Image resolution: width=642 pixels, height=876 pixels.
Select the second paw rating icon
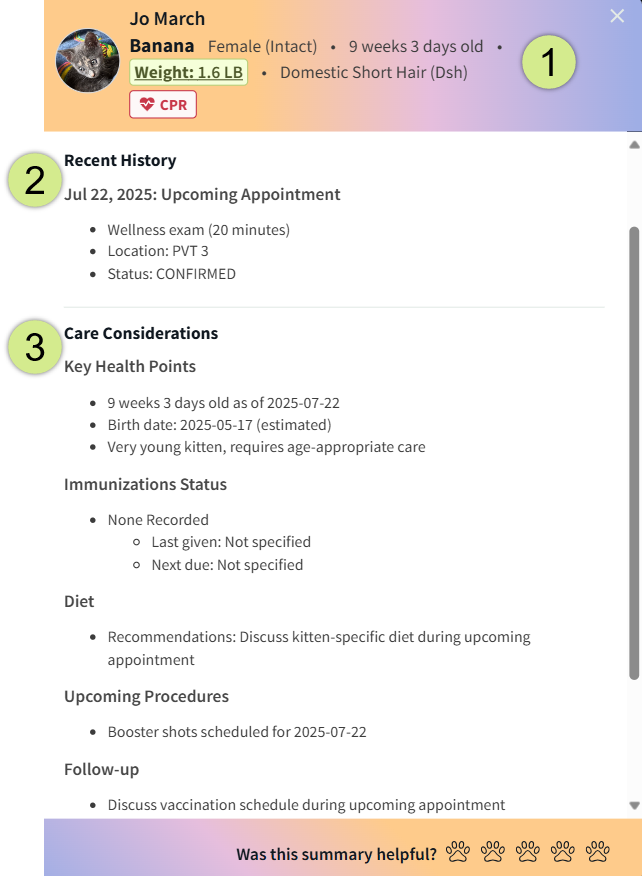point(493,852)
